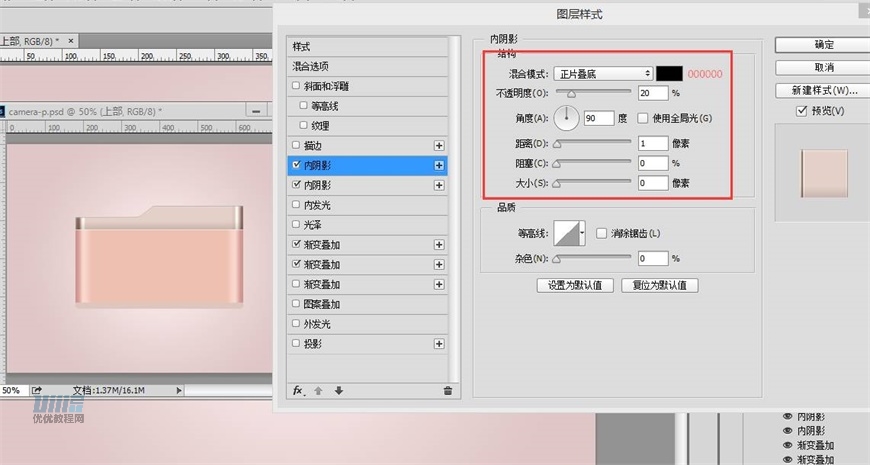Uncheck the 预览 checkbox
Viewport: 870px width, 465px height.
(801, 111)
